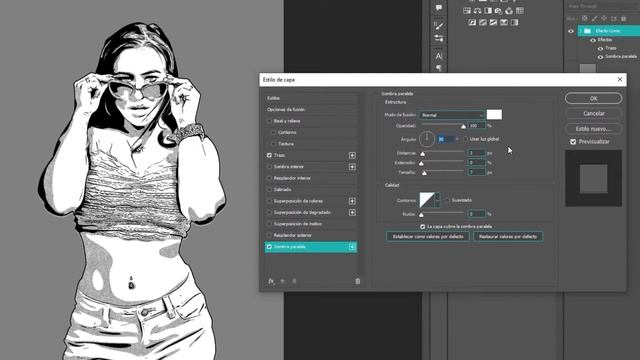Image resolution: width=640 pixels, height=360 pixels.
Task: Add a Channel Mixer adjustment layer
Action: pyautogui.click(x=509, y=11)
